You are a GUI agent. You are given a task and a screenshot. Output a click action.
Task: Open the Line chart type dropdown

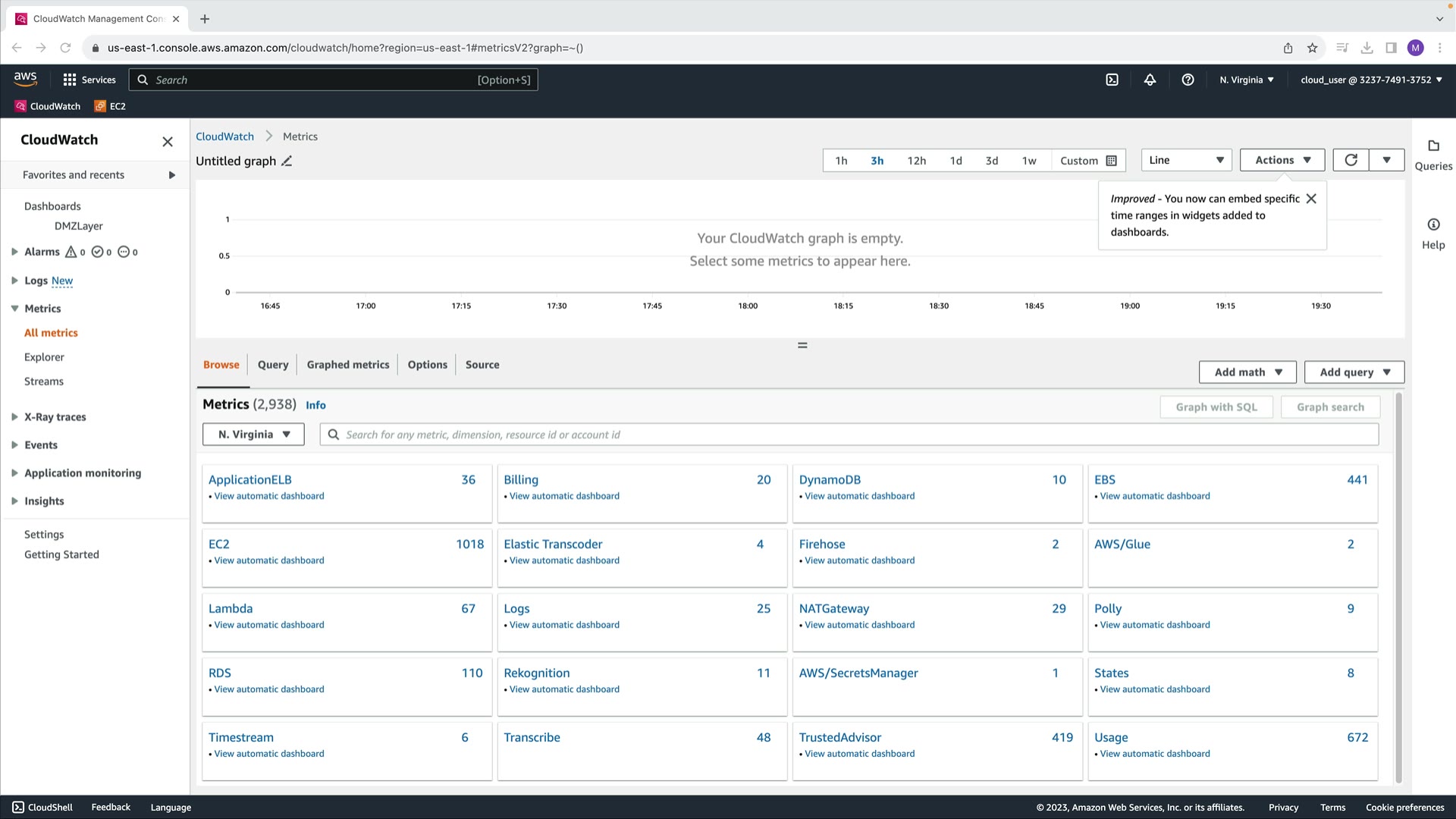tap(1186, 160)
